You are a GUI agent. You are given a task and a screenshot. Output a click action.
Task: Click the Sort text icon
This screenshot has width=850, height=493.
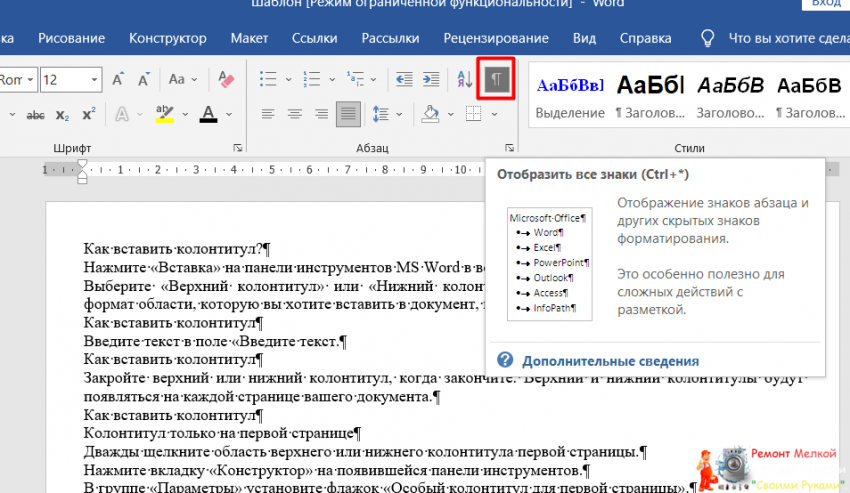466,80
